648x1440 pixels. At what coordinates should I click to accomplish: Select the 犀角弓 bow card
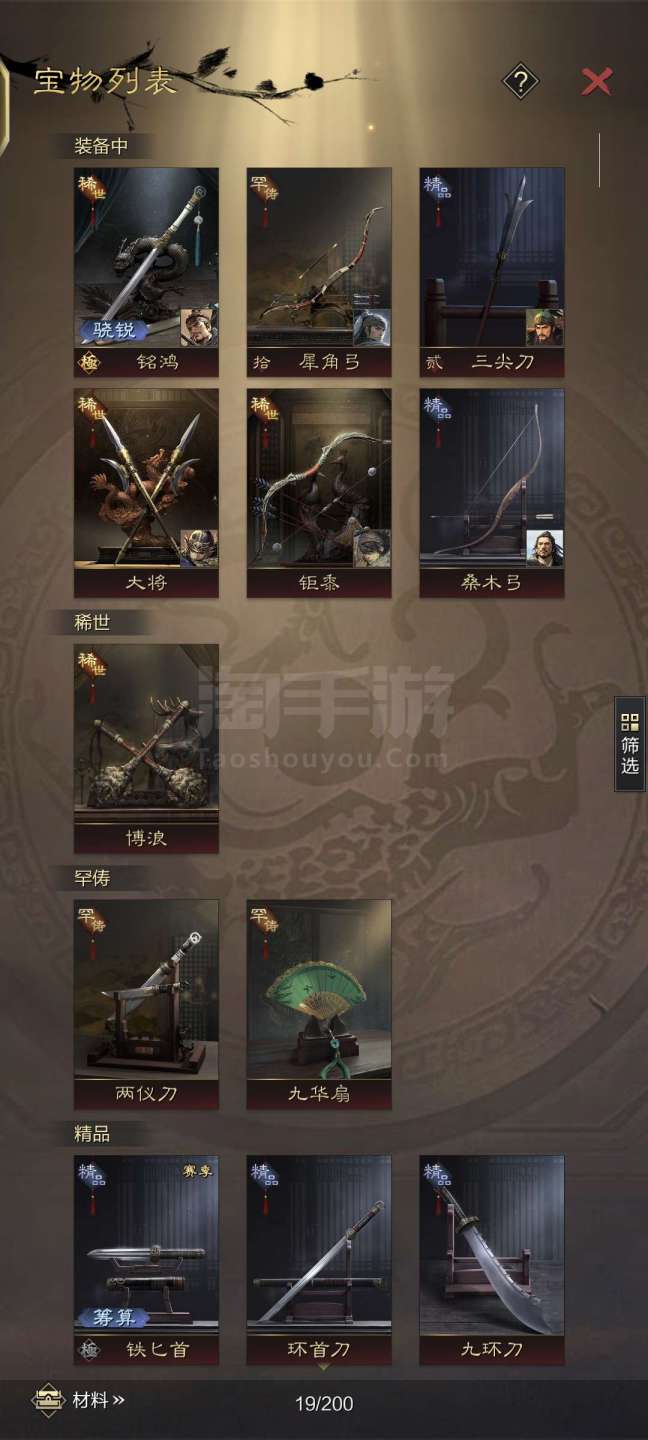(x=319, y=272)
